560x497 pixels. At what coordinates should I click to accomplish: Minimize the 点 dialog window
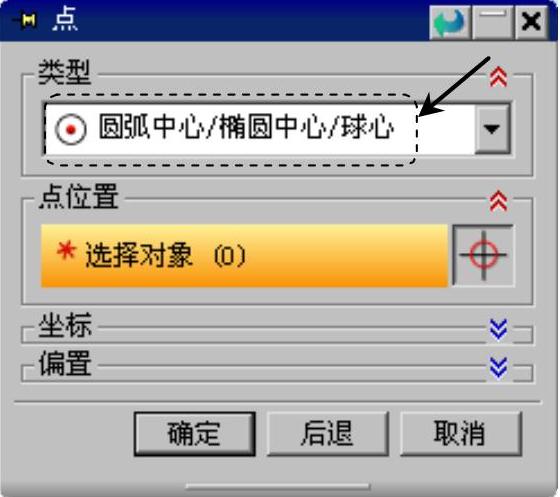[x=493, y=22]
